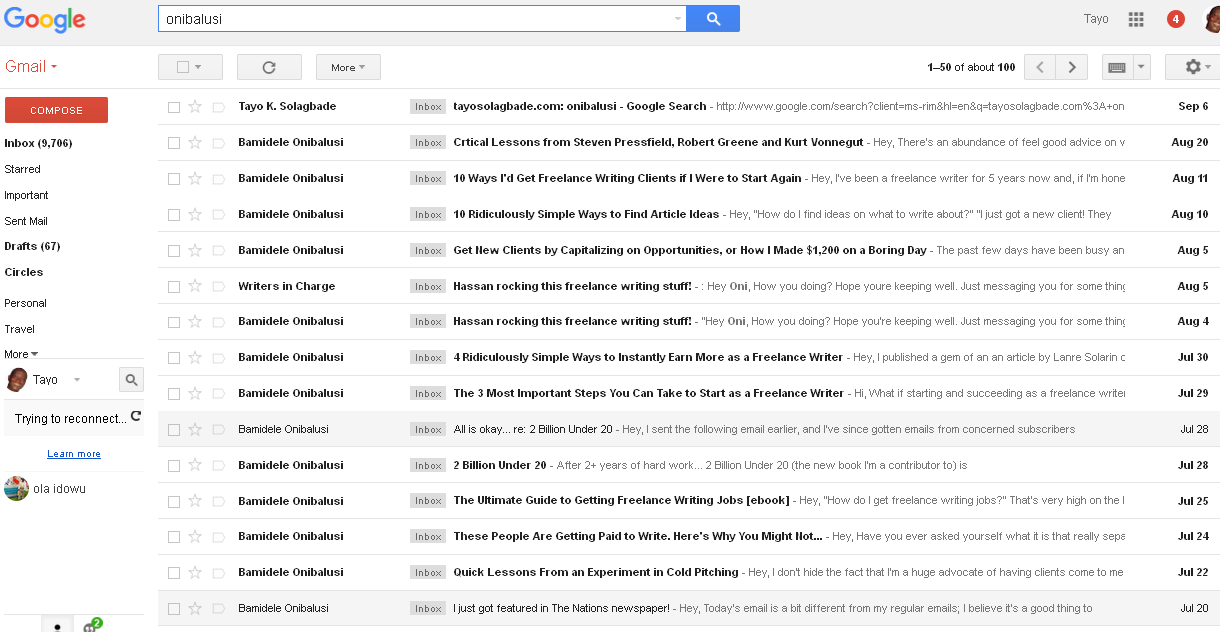The image size is (1220, 632).
Task: Go to newer messages page arrow
Action: tap(1040, 67)
